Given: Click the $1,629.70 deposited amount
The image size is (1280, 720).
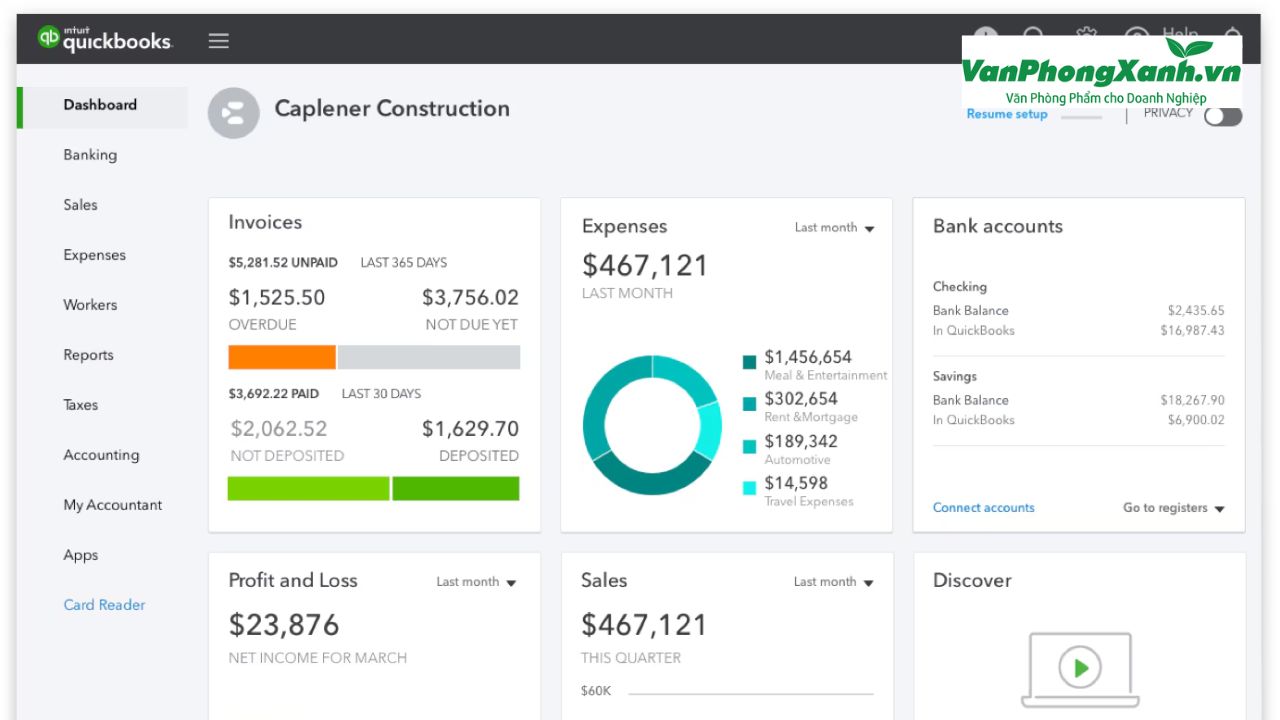Looking at the screenshot, I should point(471,429).
